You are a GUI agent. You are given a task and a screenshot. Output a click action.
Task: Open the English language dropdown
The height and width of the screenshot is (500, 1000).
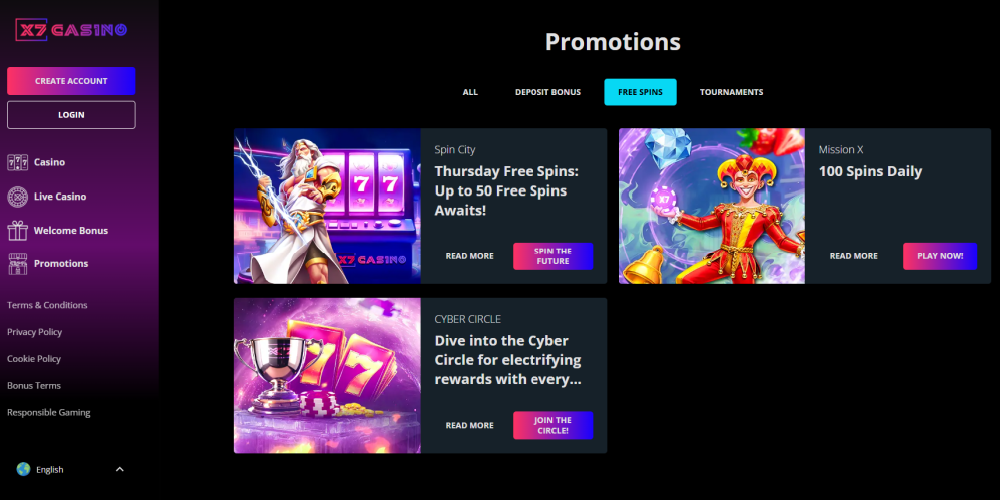pyautogui.click(x=71, y=469)
